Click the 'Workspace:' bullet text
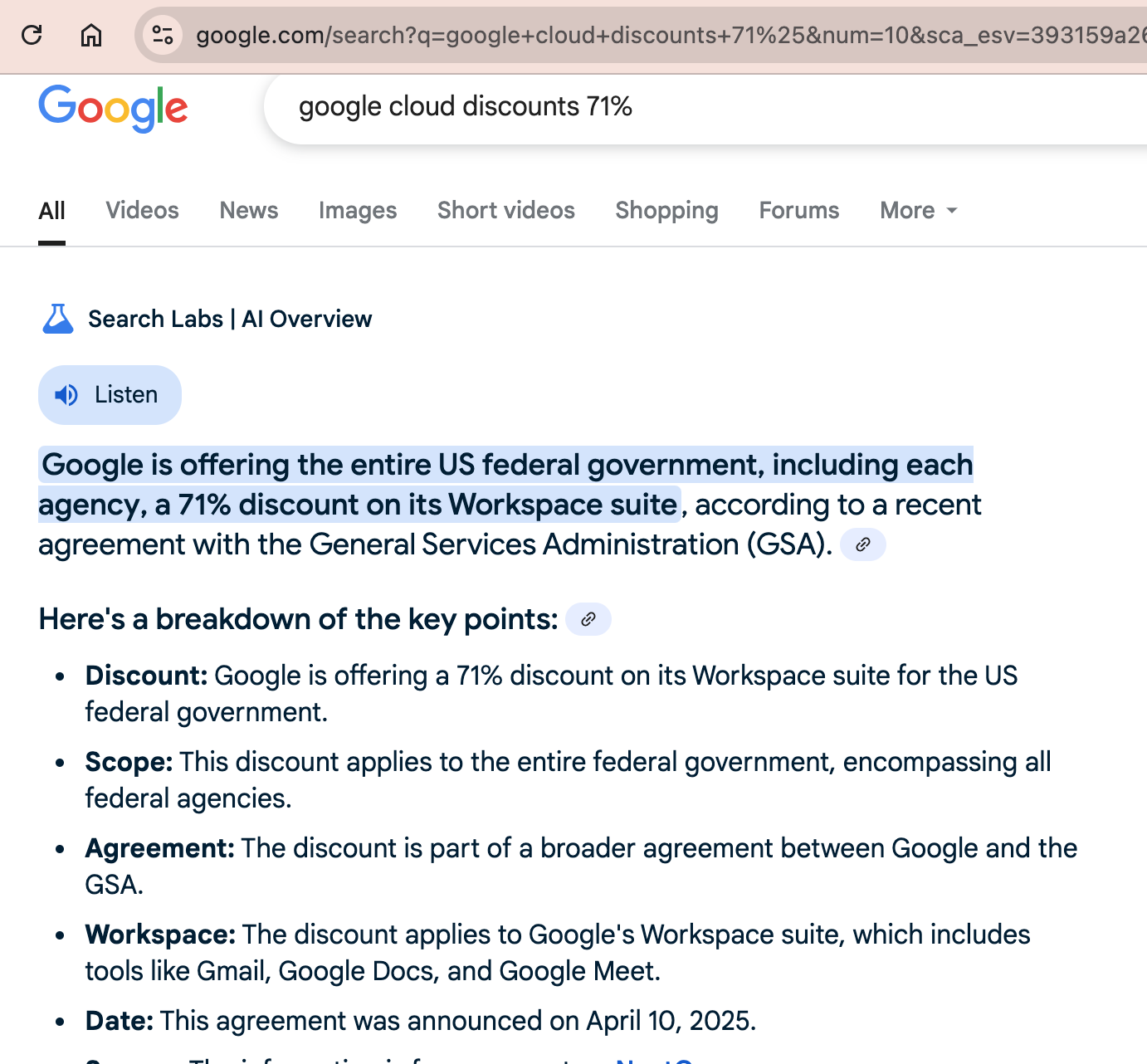Viewport: 1147px width, 1064px height. (x=558, y=953)
